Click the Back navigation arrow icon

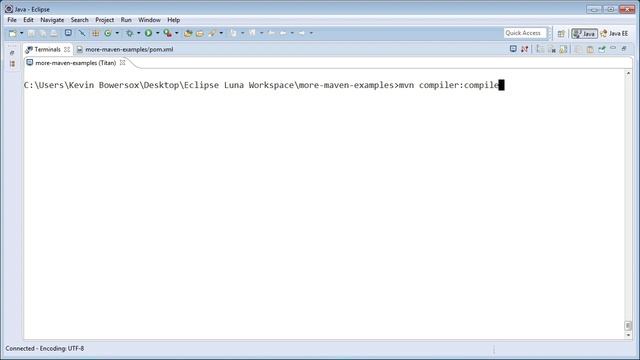pyautogui.click(x=282, y=33)
